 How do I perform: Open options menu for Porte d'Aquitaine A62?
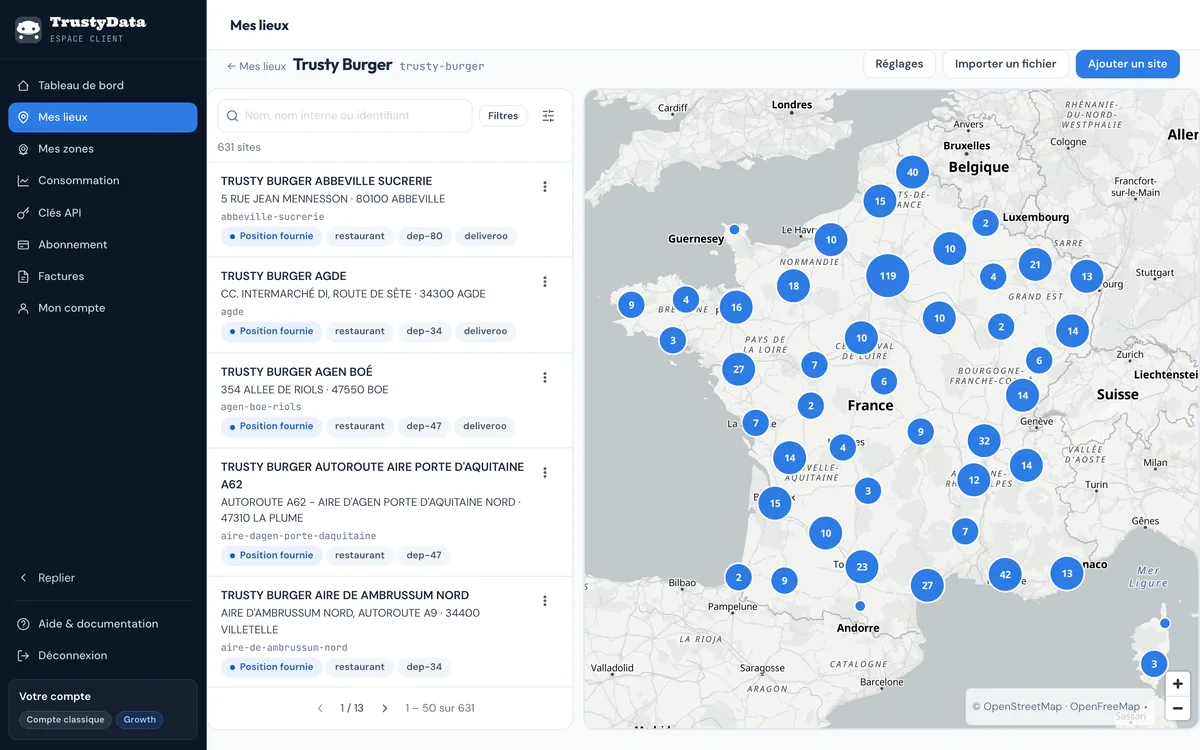click(x=545, y=473)
